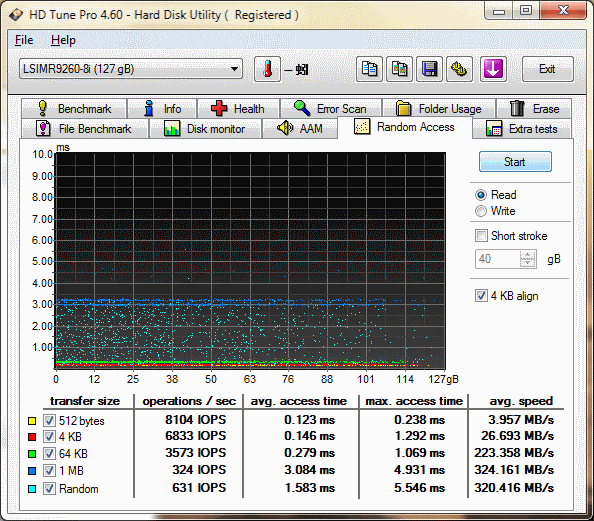Click the short stroke size field

click(498, 259)
